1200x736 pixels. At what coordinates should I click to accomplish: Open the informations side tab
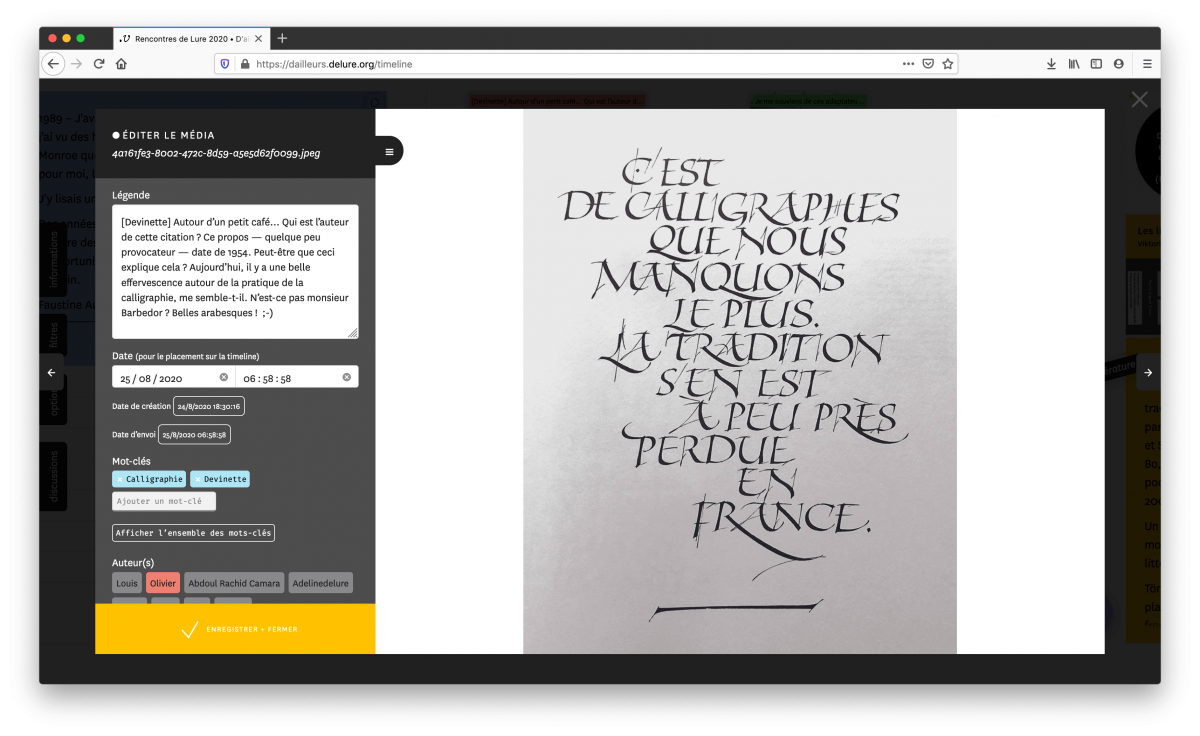[x=54, y=259]
